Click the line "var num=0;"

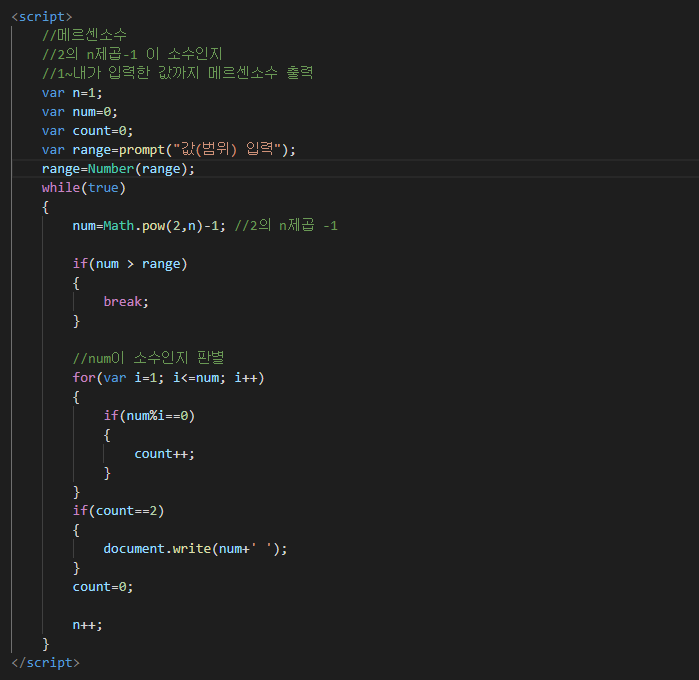[x=80, y=111]
